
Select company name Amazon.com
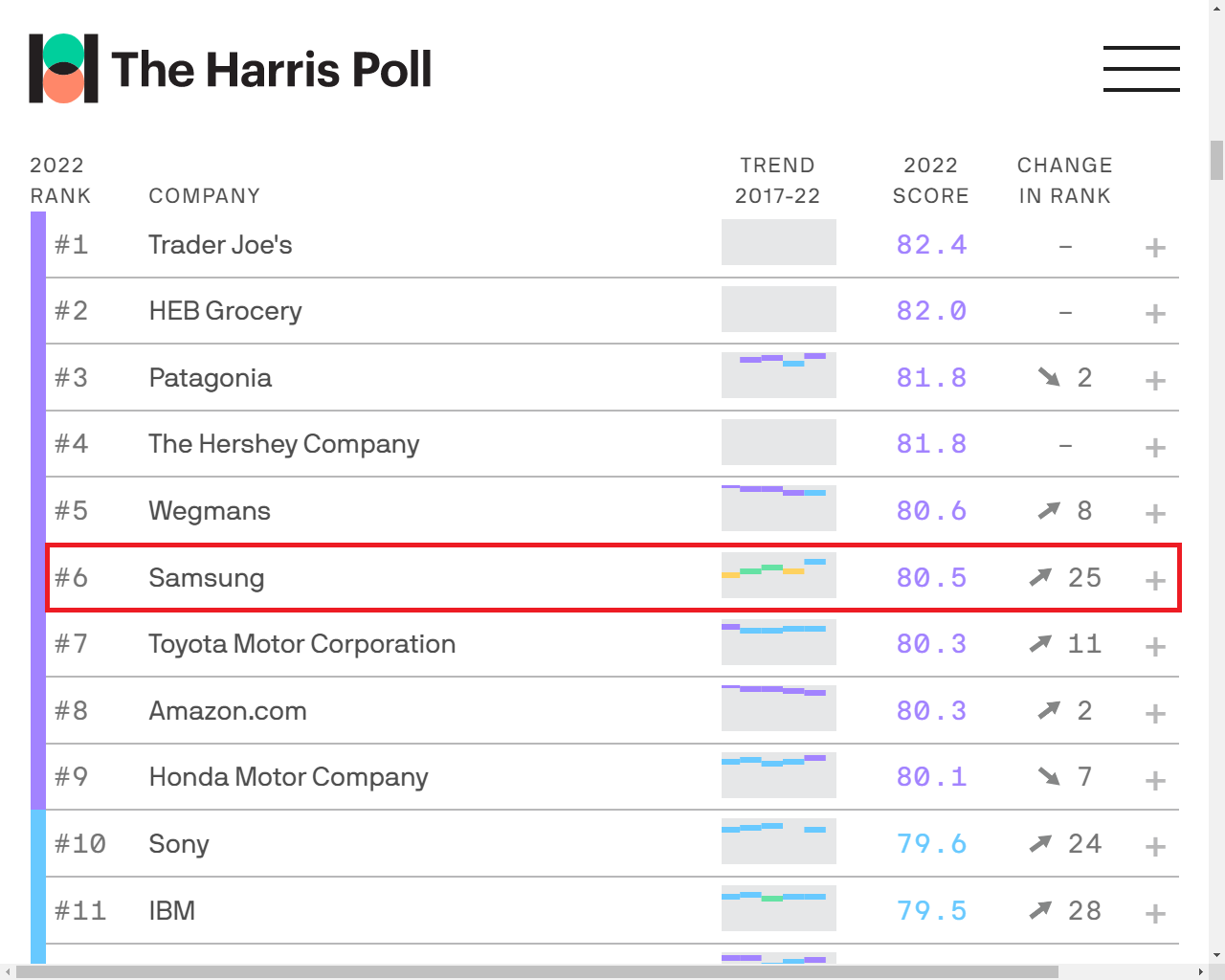click(x=228, y=711)
